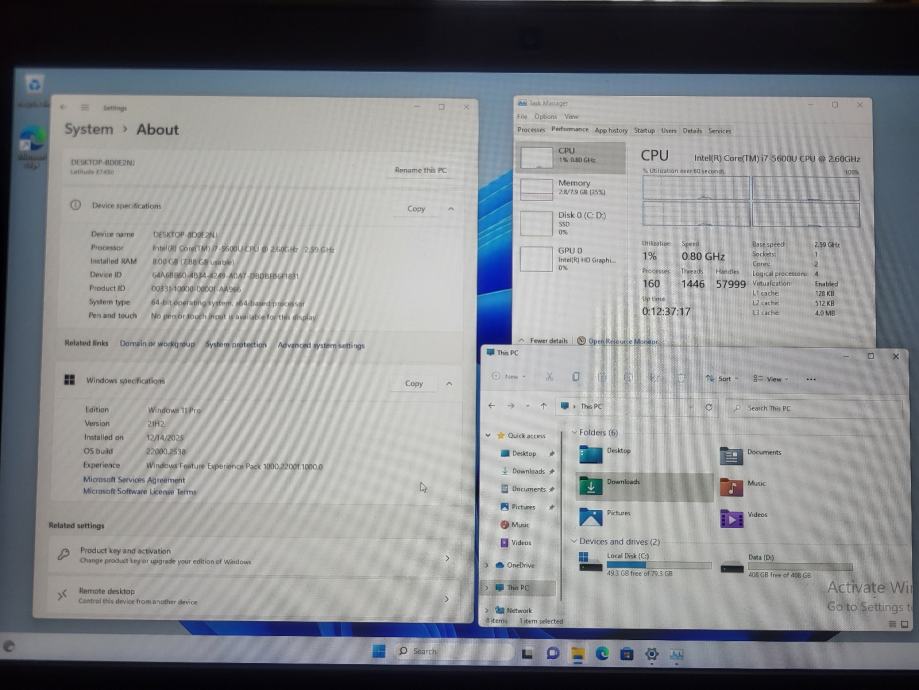Image resolution: width=919 pixels, height=690 pixels.
Task: Collapse the Folders (6) group
Action: click(574, 432)
